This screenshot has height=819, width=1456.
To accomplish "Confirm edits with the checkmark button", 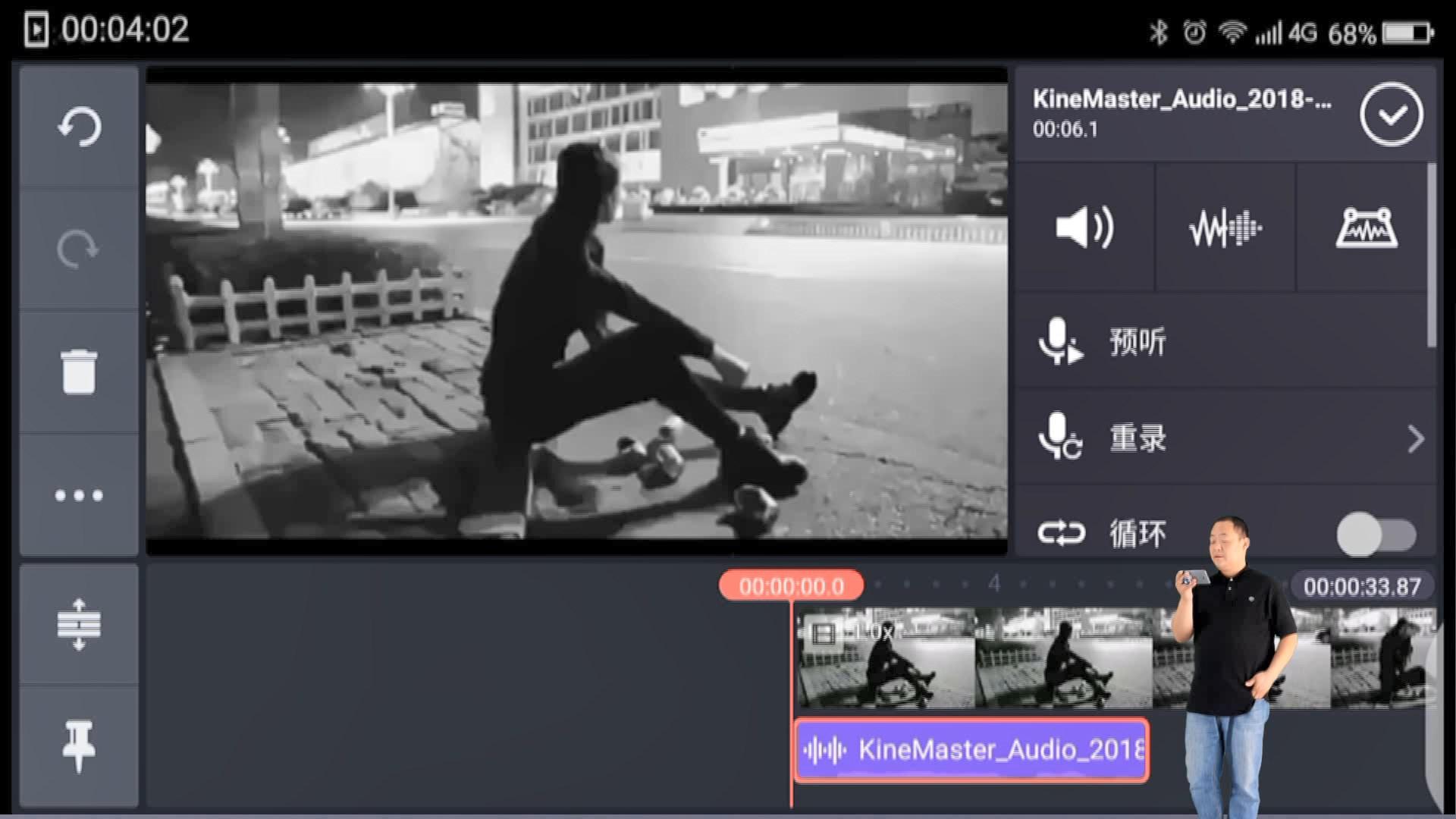I will (x=1391, y=115).
